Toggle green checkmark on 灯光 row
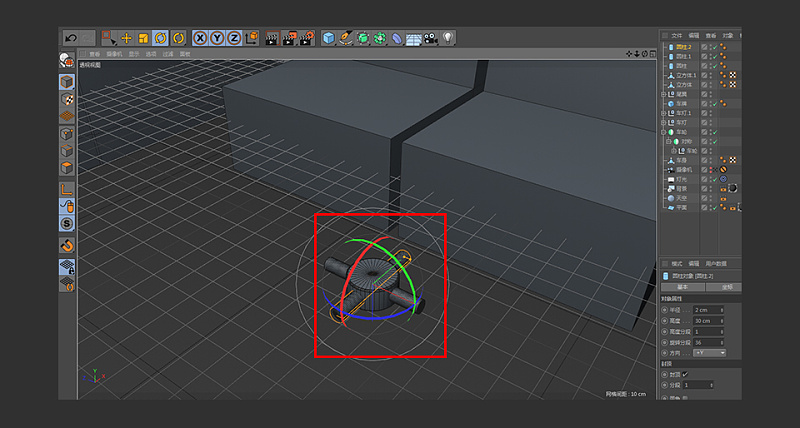This screenshot has height=428, width=800. coord(715,180)
